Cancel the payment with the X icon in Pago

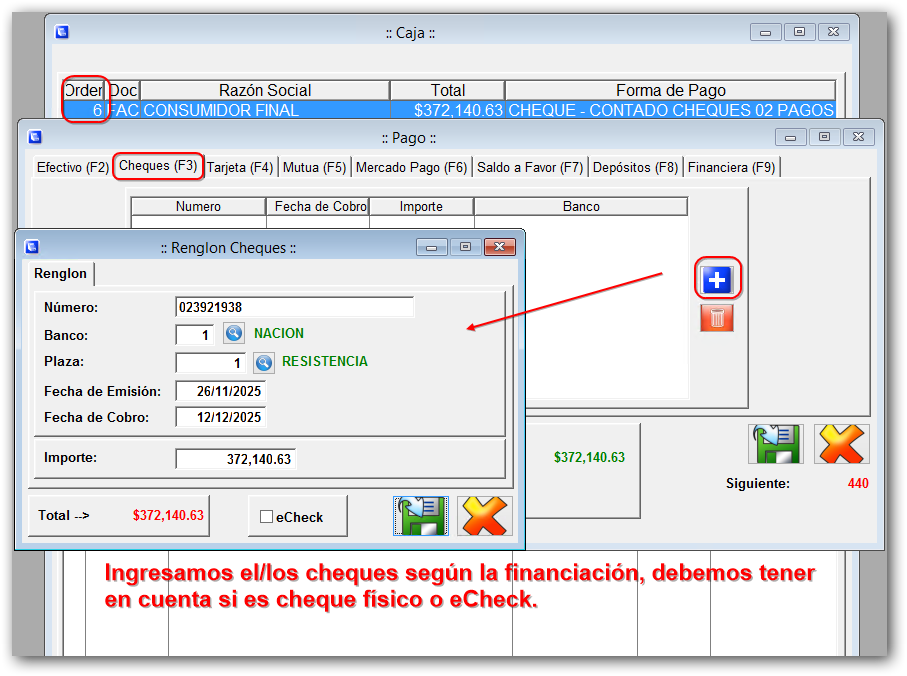[x=841, y=444]
